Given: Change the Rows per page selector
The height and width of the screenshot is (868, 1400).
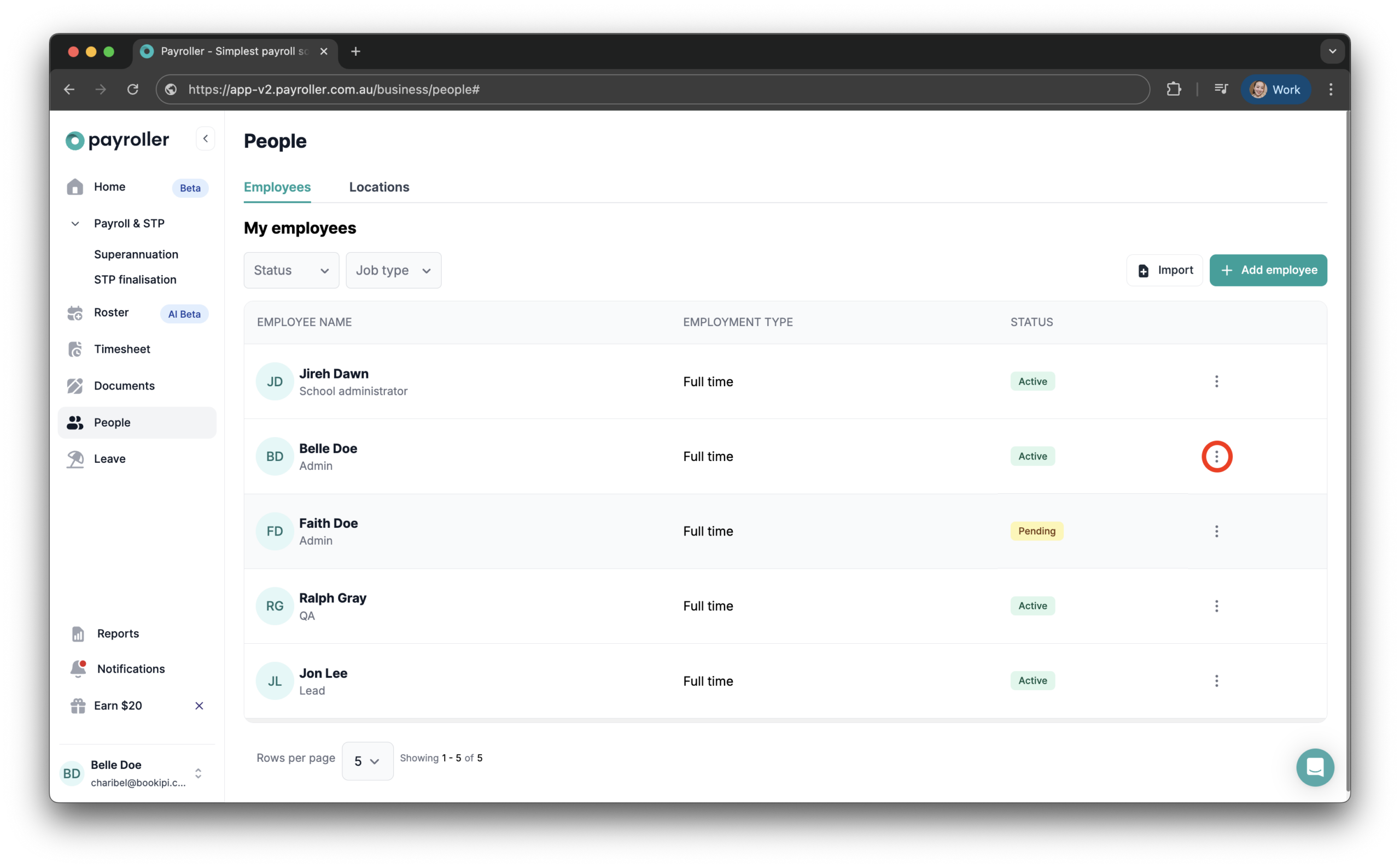Looking at the screenshot, I should tap(367, 761).
